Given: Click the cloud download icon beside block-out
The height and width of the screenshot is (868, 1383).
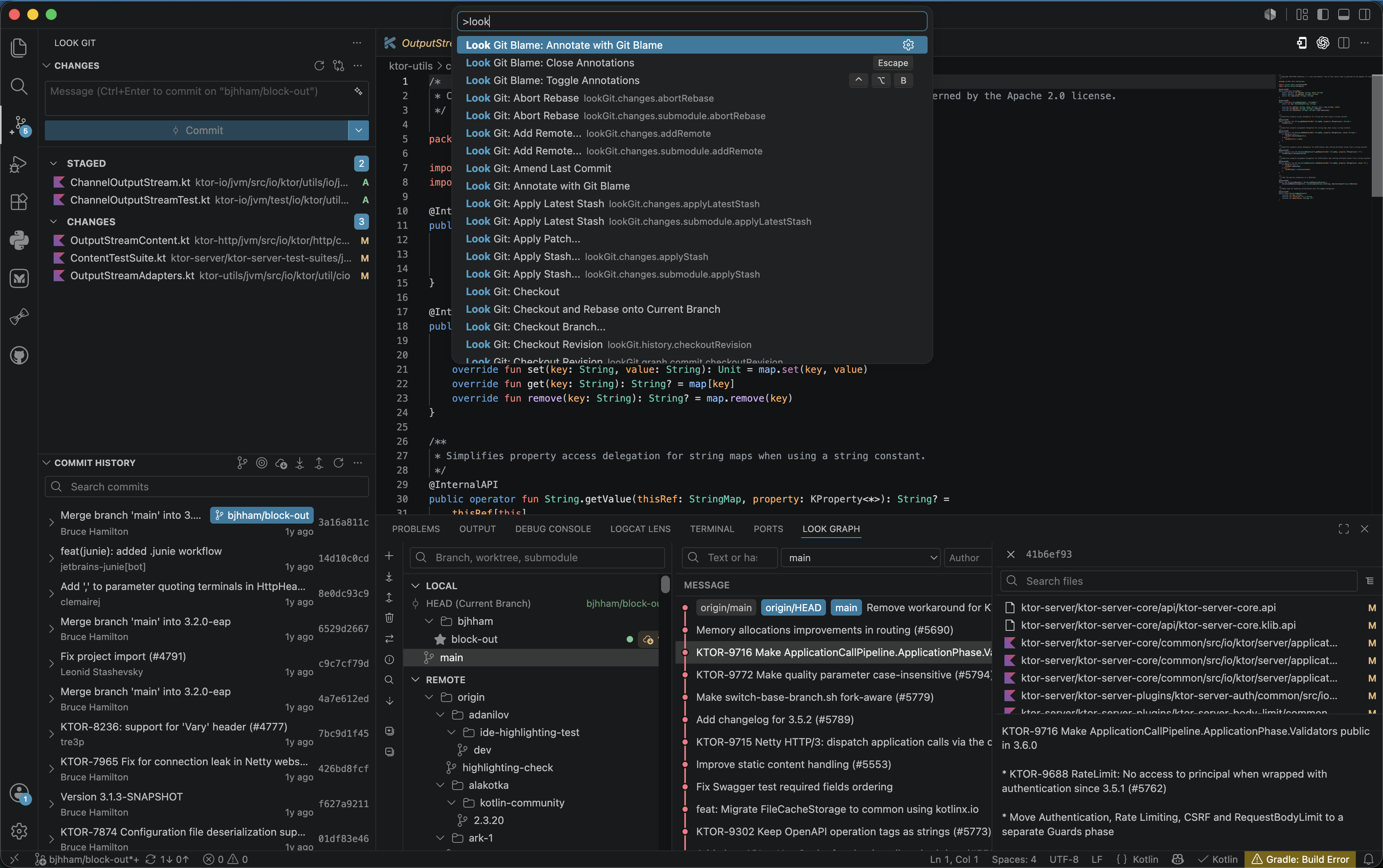Looking at the screenshot, I should (x=648, y=639).
